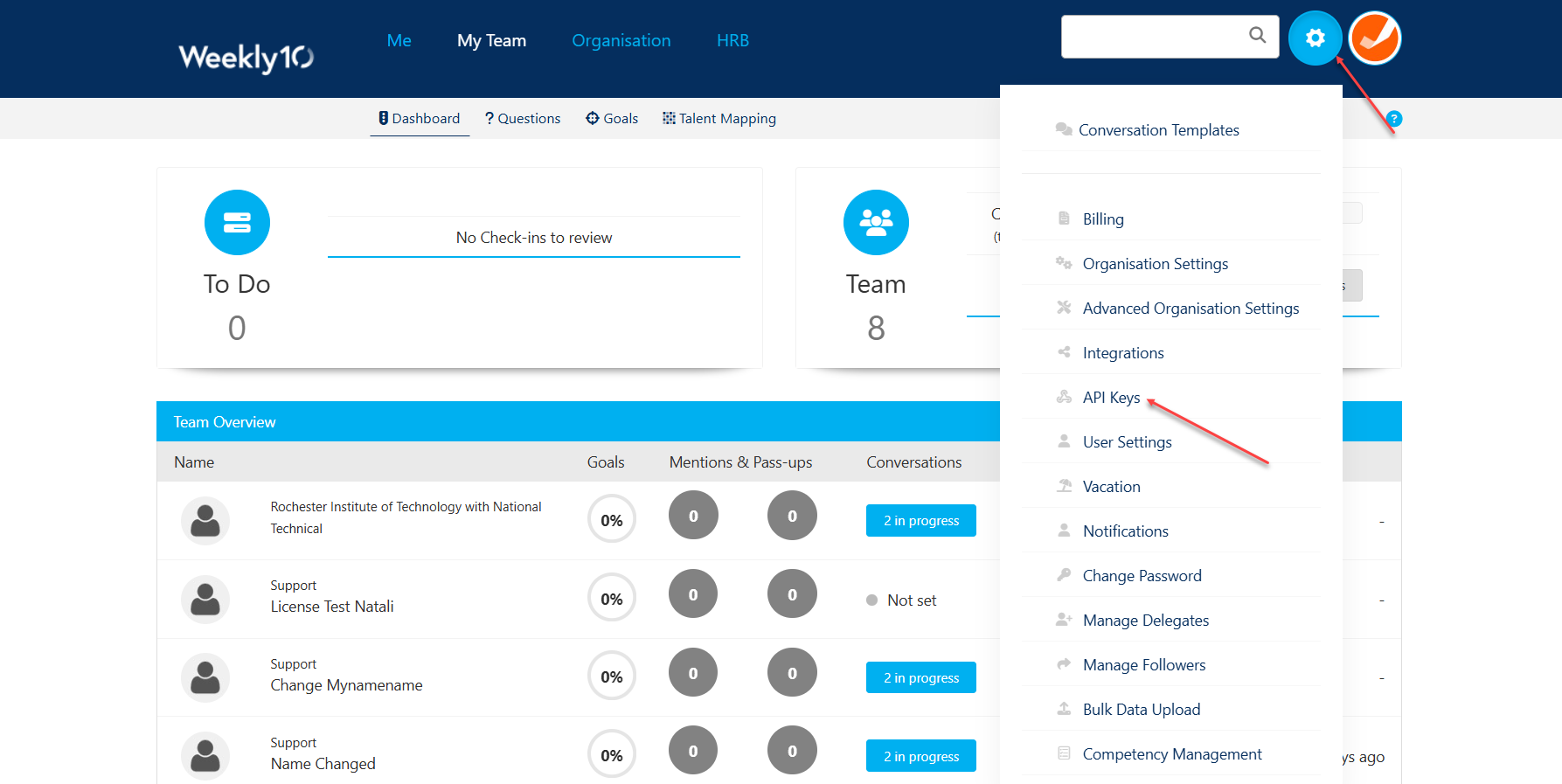Click the search magnifier icon
The image size is (1562, 784).
[1257, 35]
